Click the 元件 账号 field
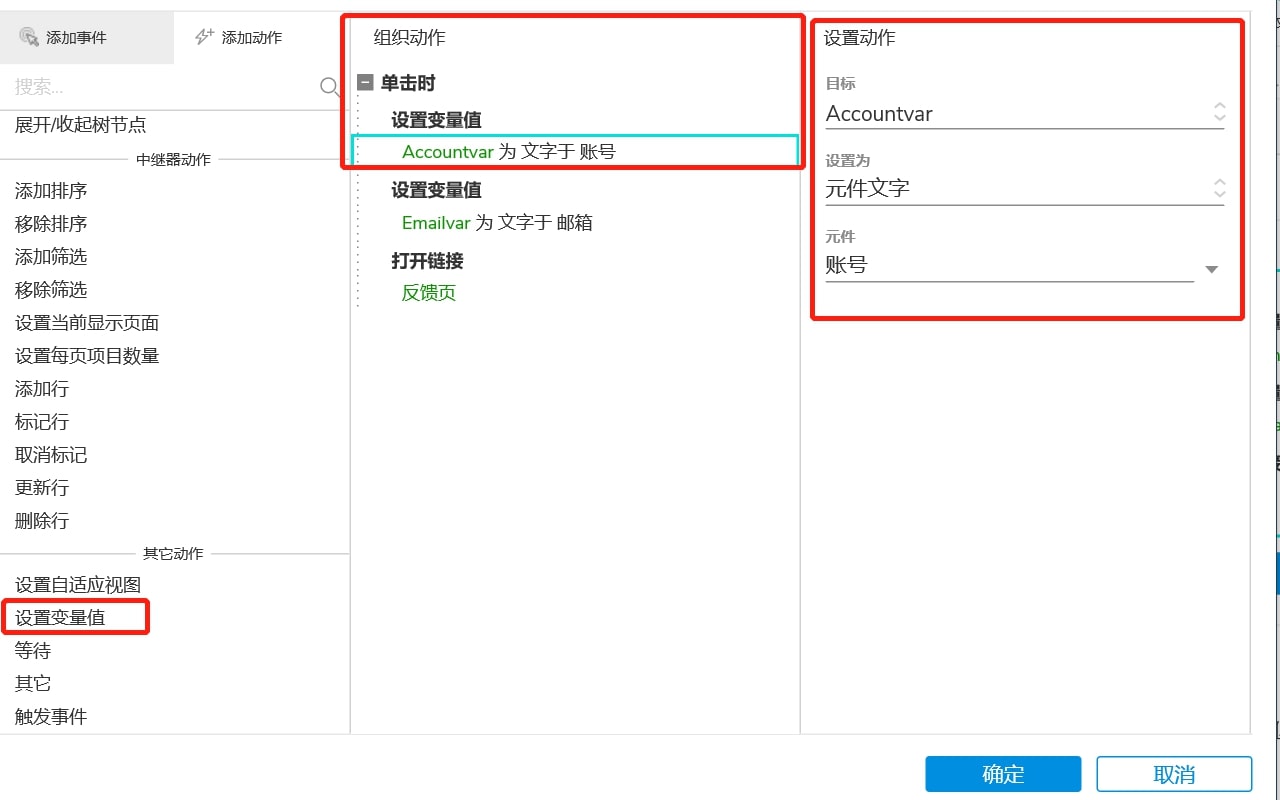 (x=1009, y=266)
